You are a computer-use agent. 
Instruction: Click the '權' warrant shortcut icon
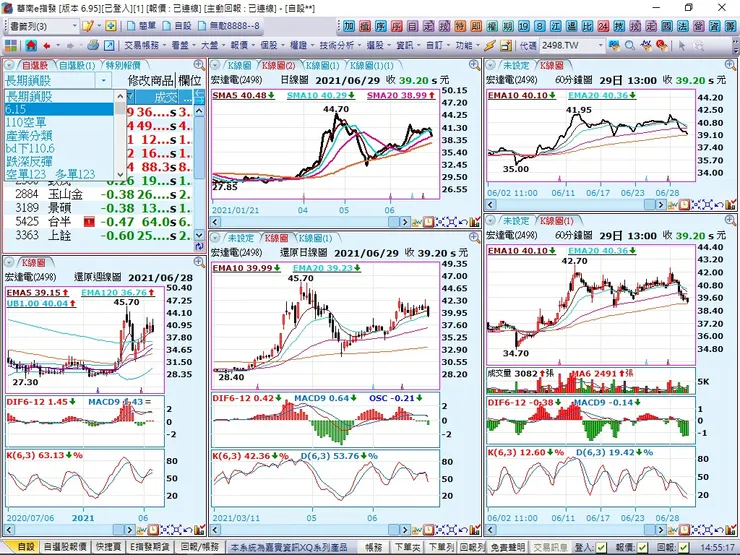(492, 26)
